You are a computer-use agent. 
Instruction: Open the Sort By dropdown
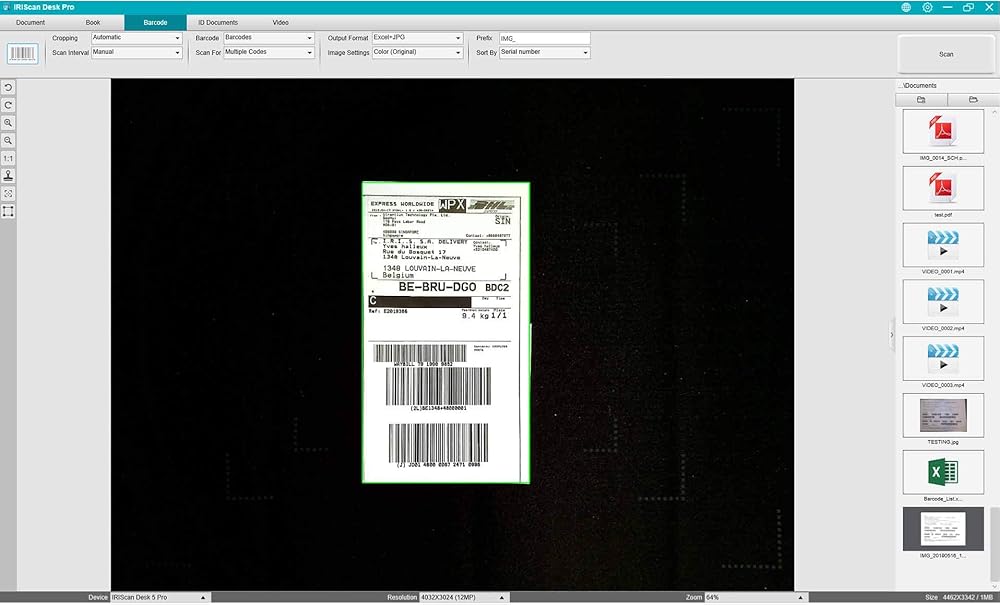click(544, 52)
